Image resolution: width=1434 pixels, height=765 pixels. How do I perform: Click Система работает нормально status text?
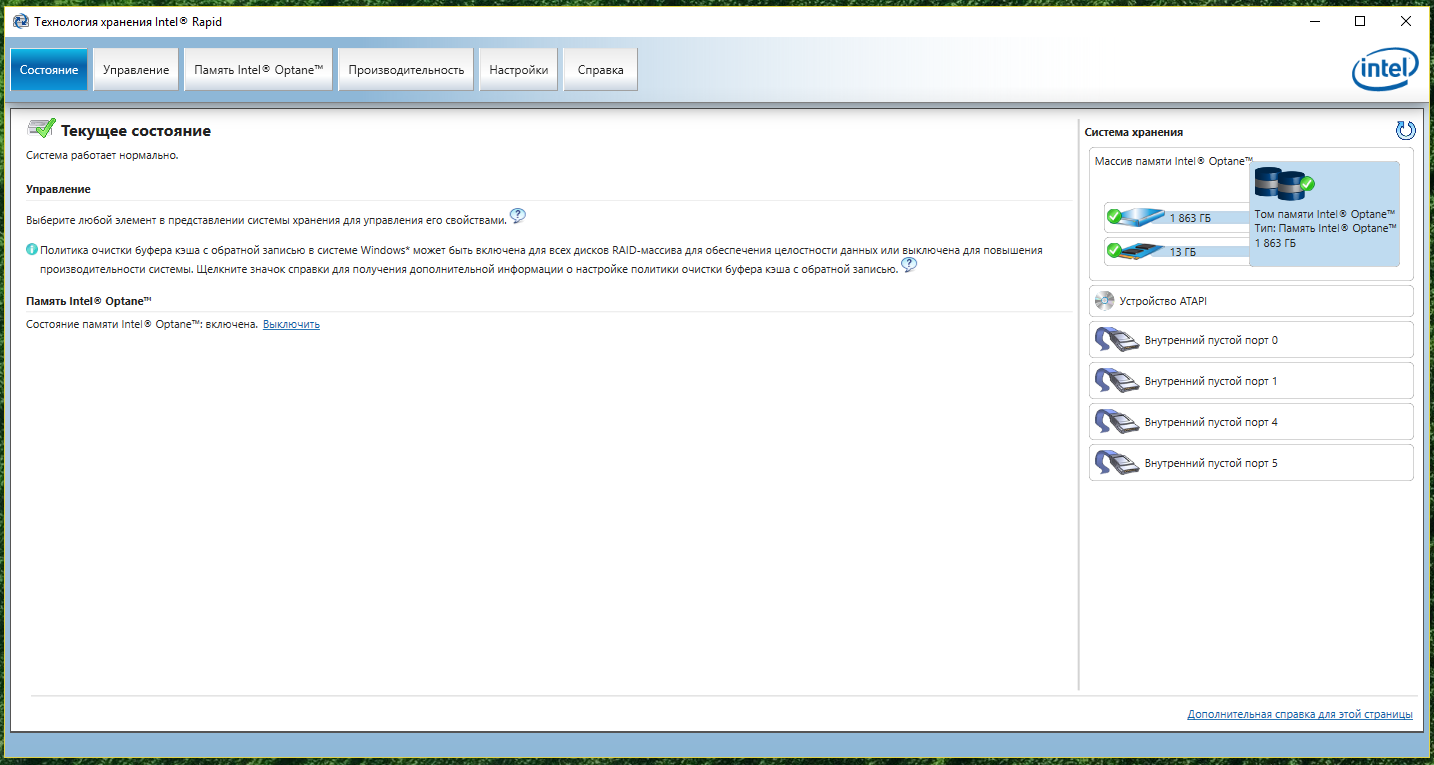point(102,155)
